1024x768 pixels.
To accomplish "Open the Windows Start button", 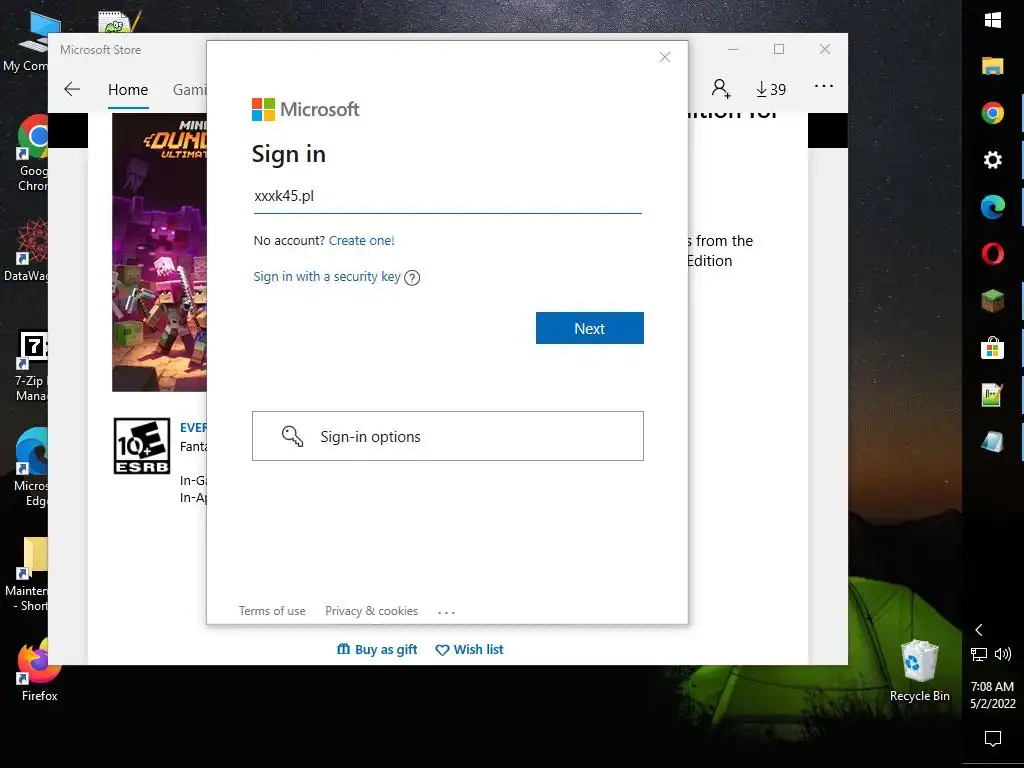I will (993, 20).
